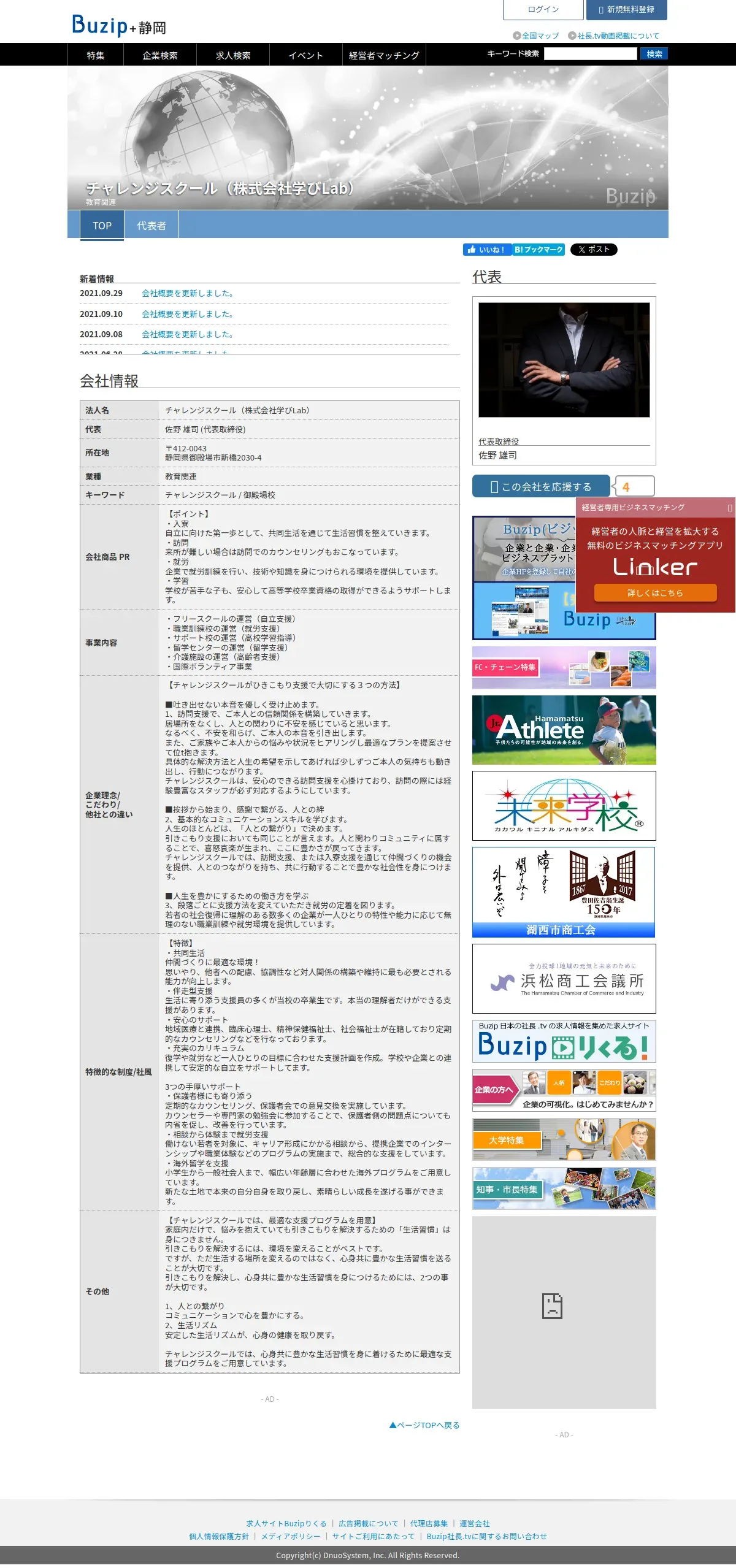Open Buzip社長.tvに関するお問い合わせ footer link
Image resolution: width=736 pixels, height=1568 pixels.
tap(486, 1536)
